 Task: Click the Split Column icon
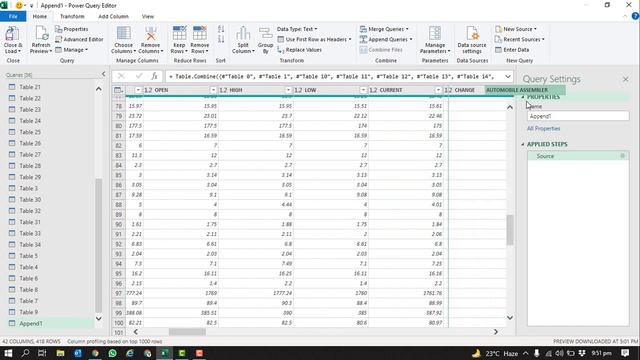click(x=243, y=33)
